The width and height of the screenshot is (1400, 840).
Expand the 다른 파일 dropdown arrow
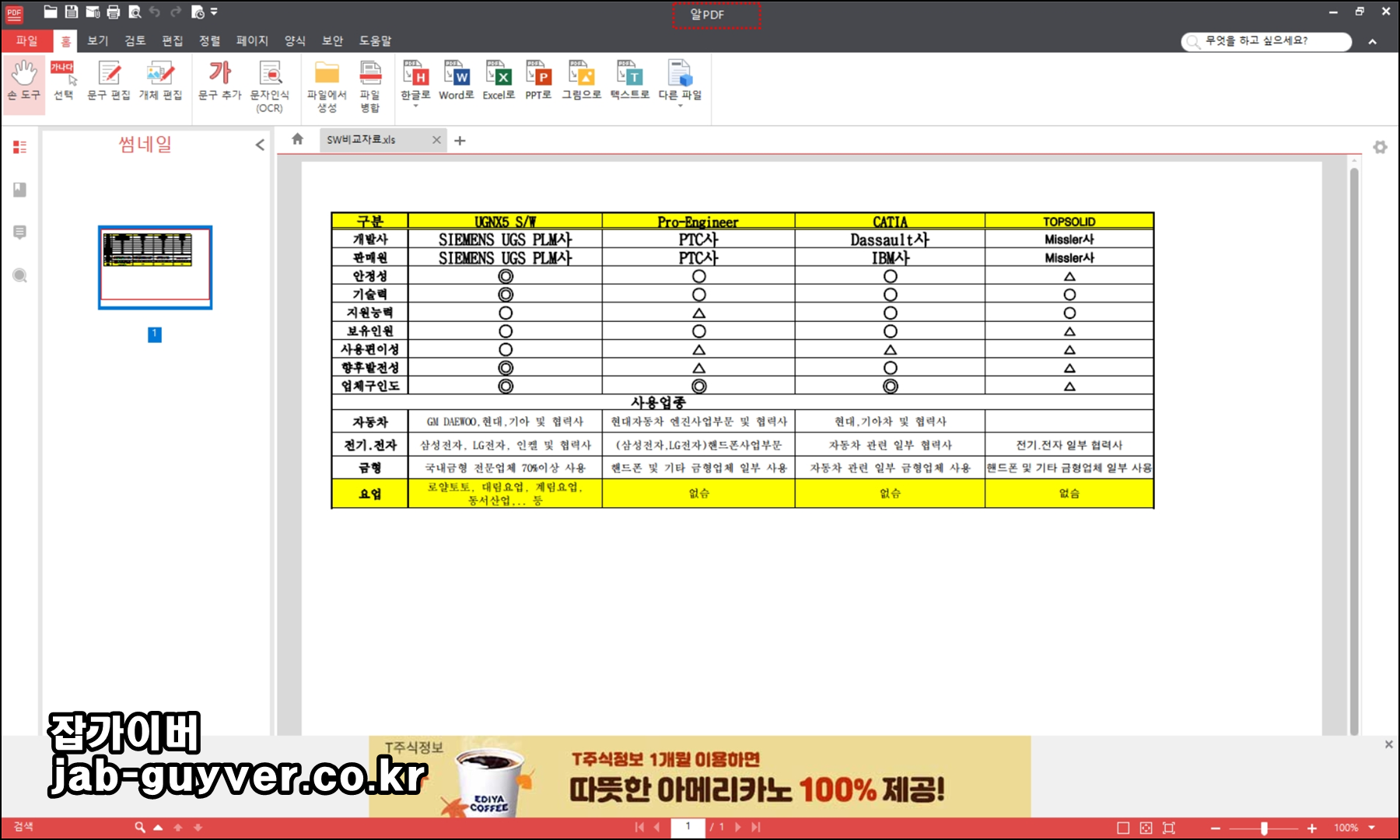680,106
